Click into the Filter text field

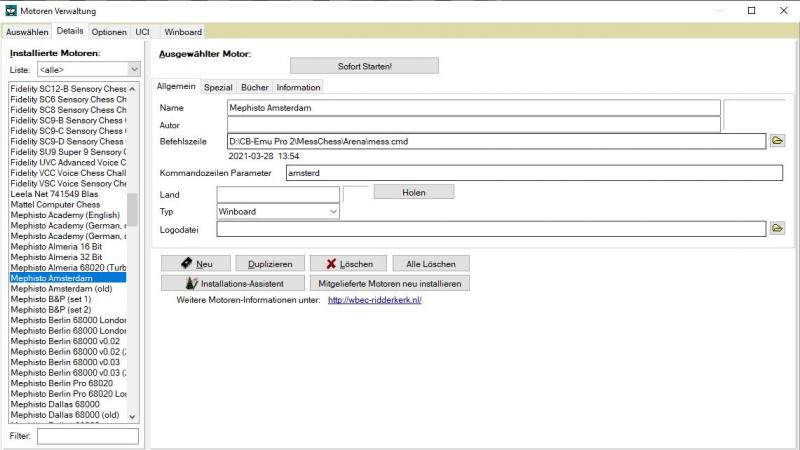(x=88, y=436)
